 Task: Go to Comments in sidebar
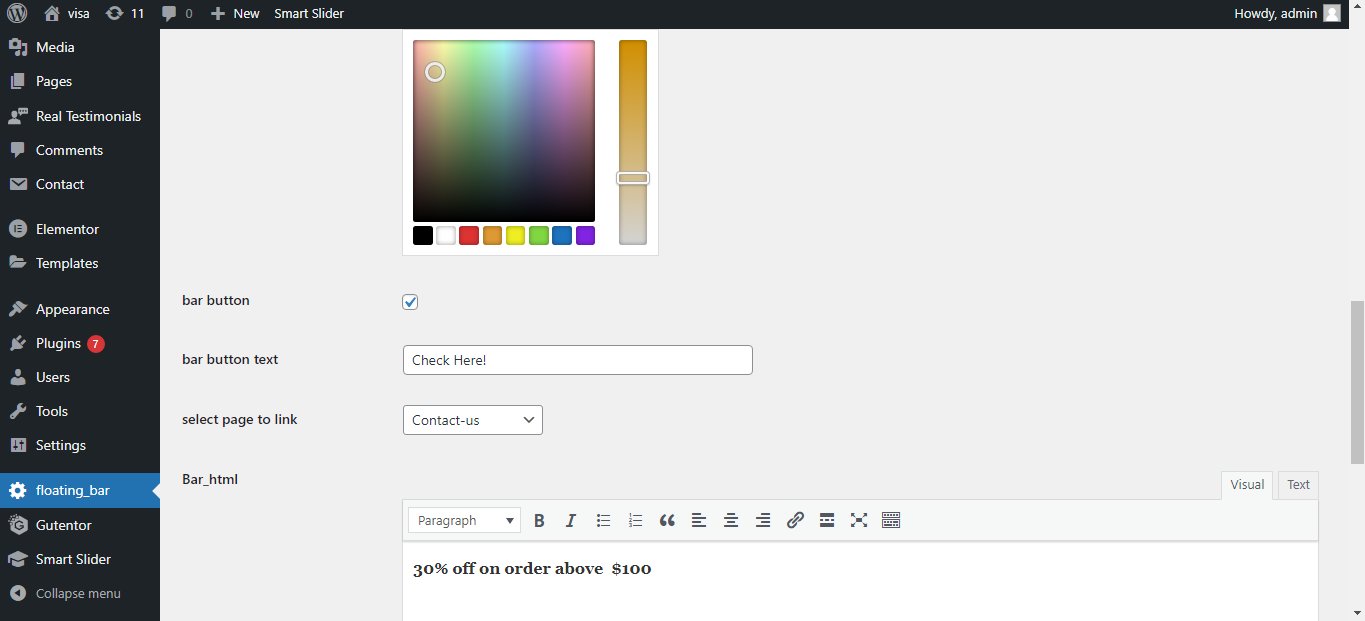[80, 150]
